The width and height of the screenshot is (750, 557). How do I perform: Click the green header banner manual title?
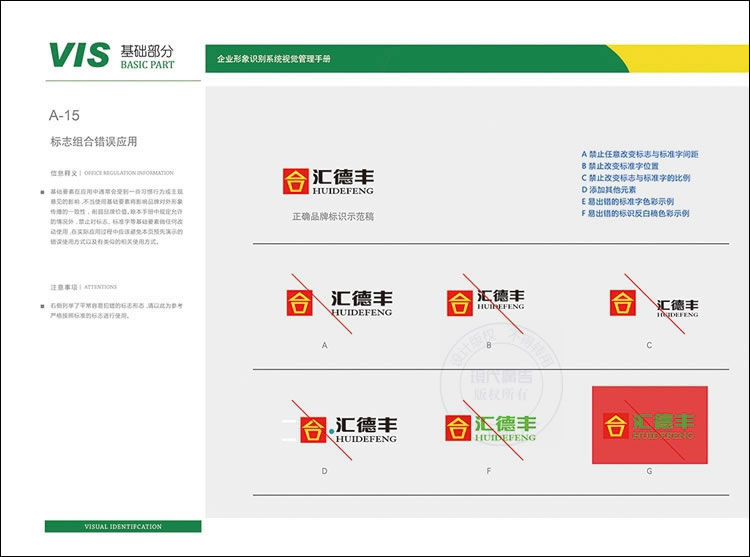click(274, 60)
